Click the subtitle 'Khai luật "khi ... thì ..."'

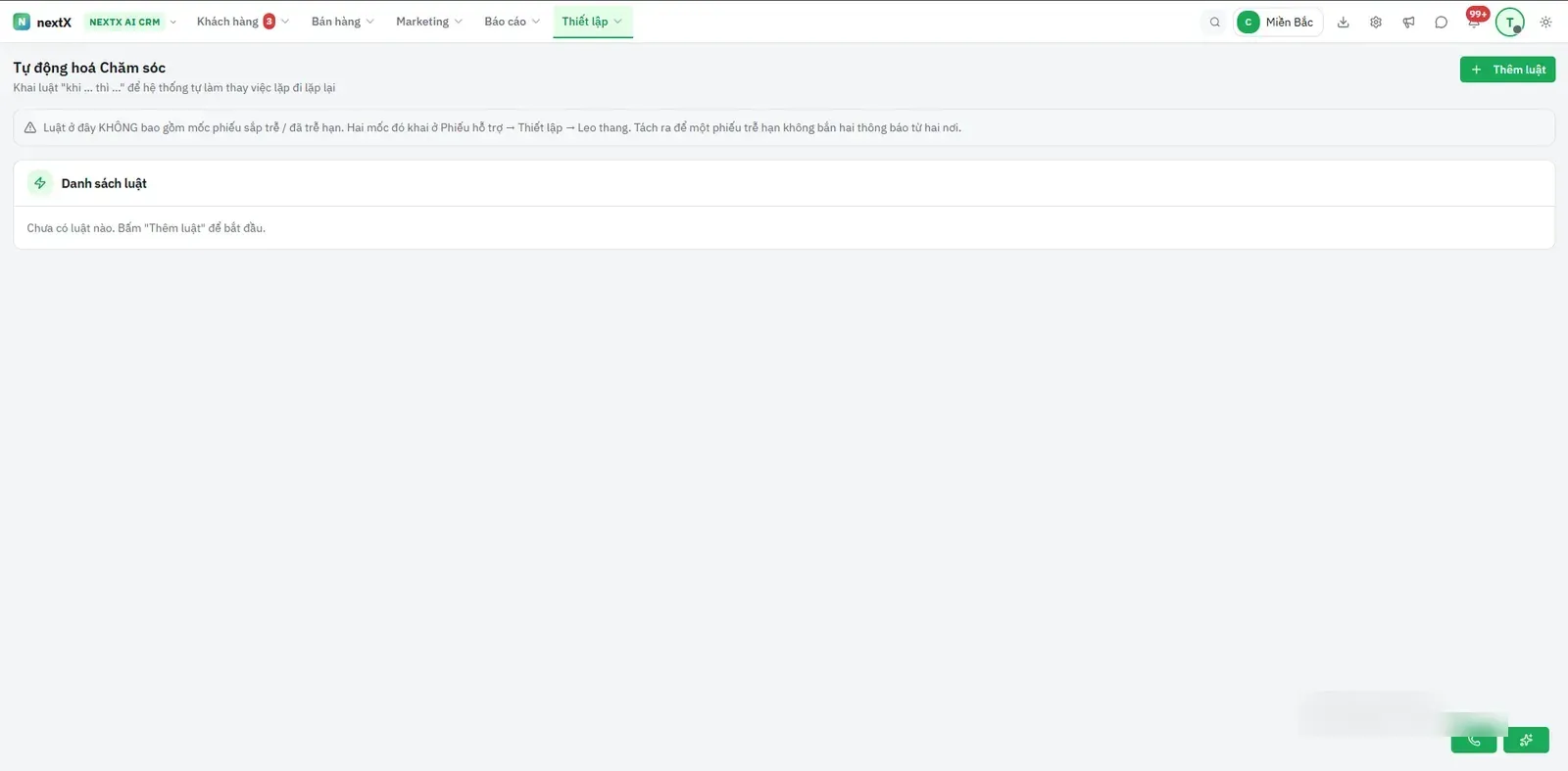174,88
